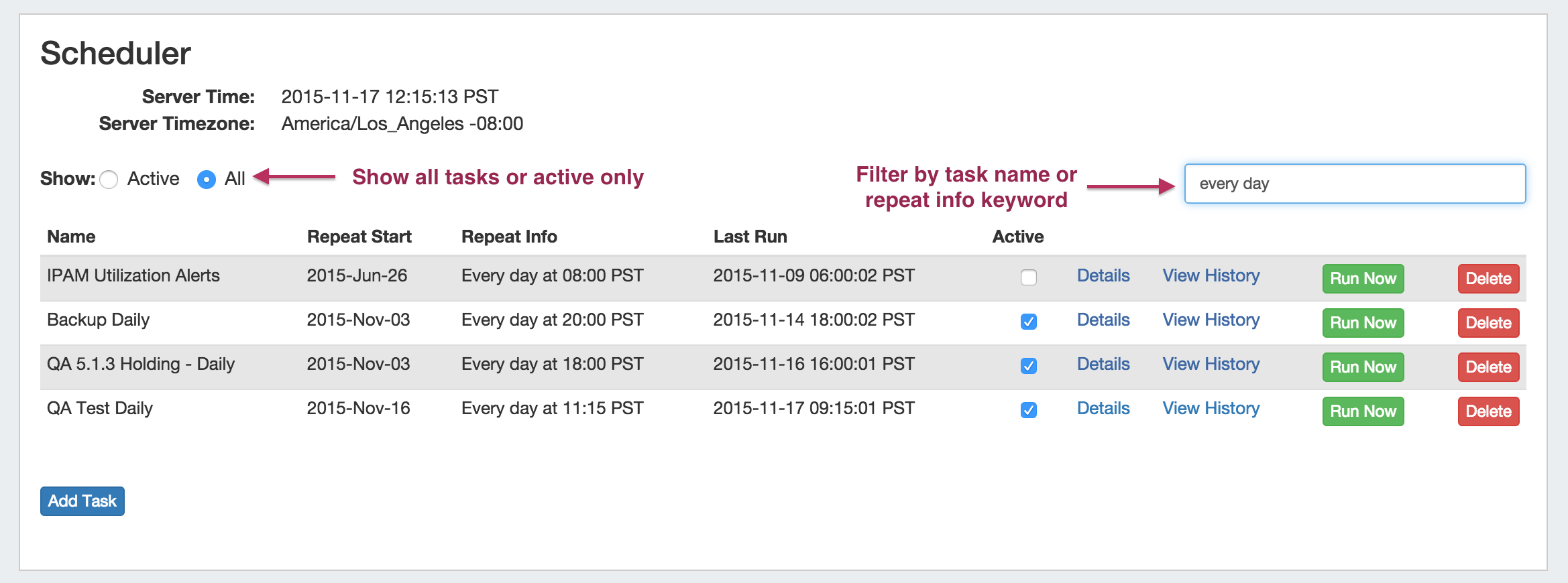Select the Active radio button
The image size is (1568, 583).
pyautogui.click(x=109, y=180)
